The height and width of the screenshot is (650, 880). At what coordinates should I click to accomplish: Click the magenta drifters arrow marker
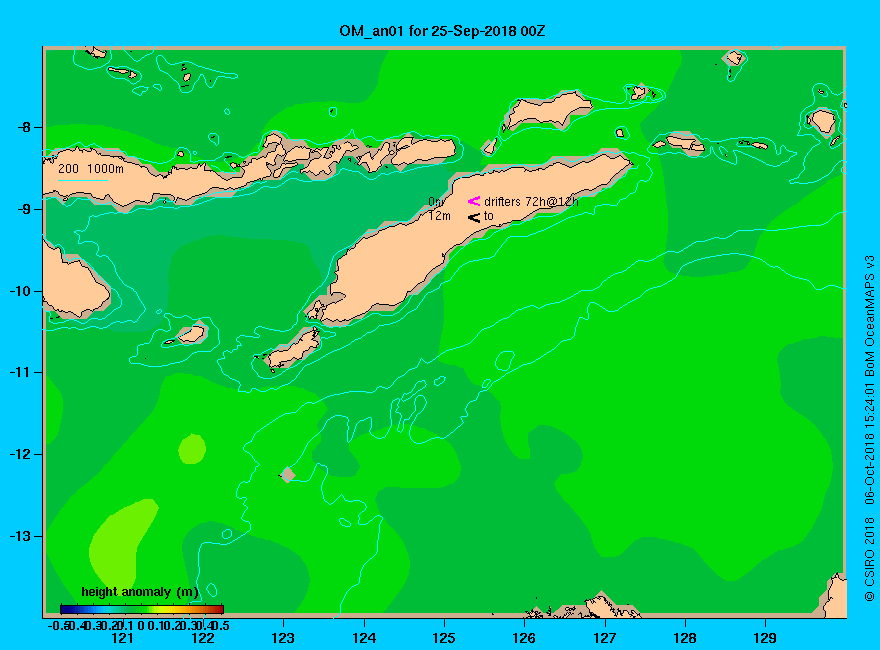474,201
